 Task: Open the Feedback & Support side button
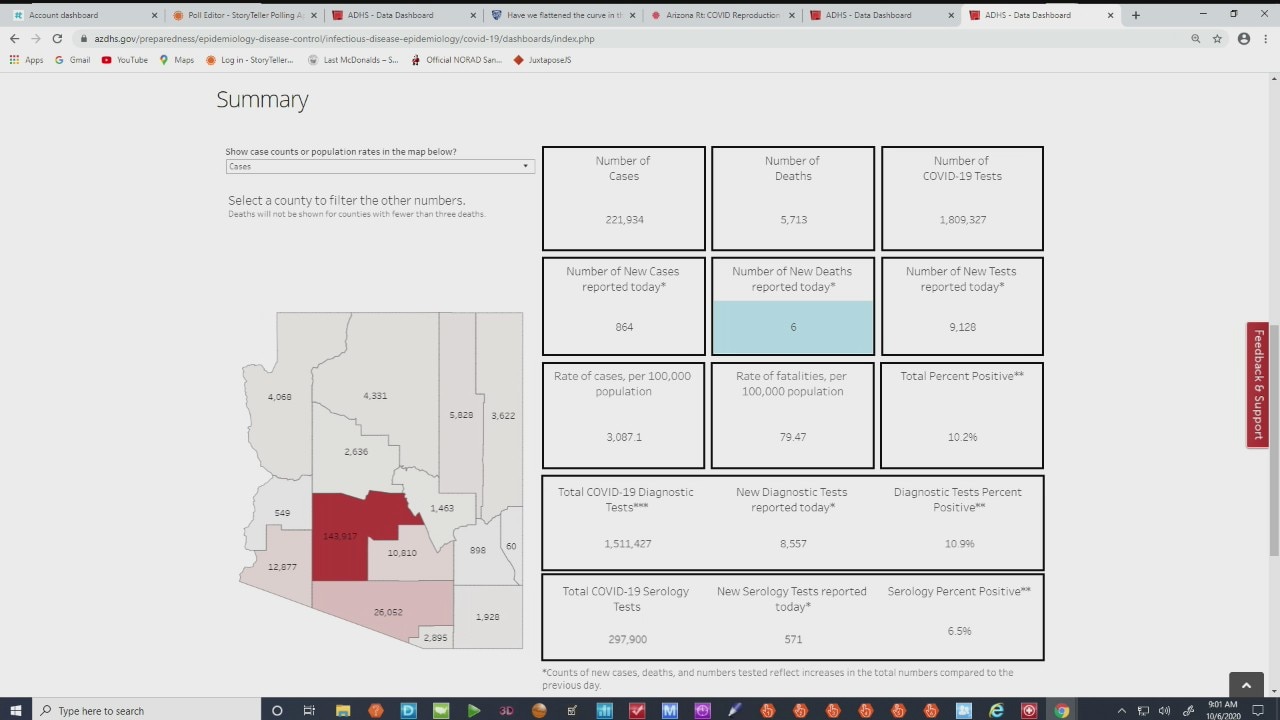[1258, 384]
